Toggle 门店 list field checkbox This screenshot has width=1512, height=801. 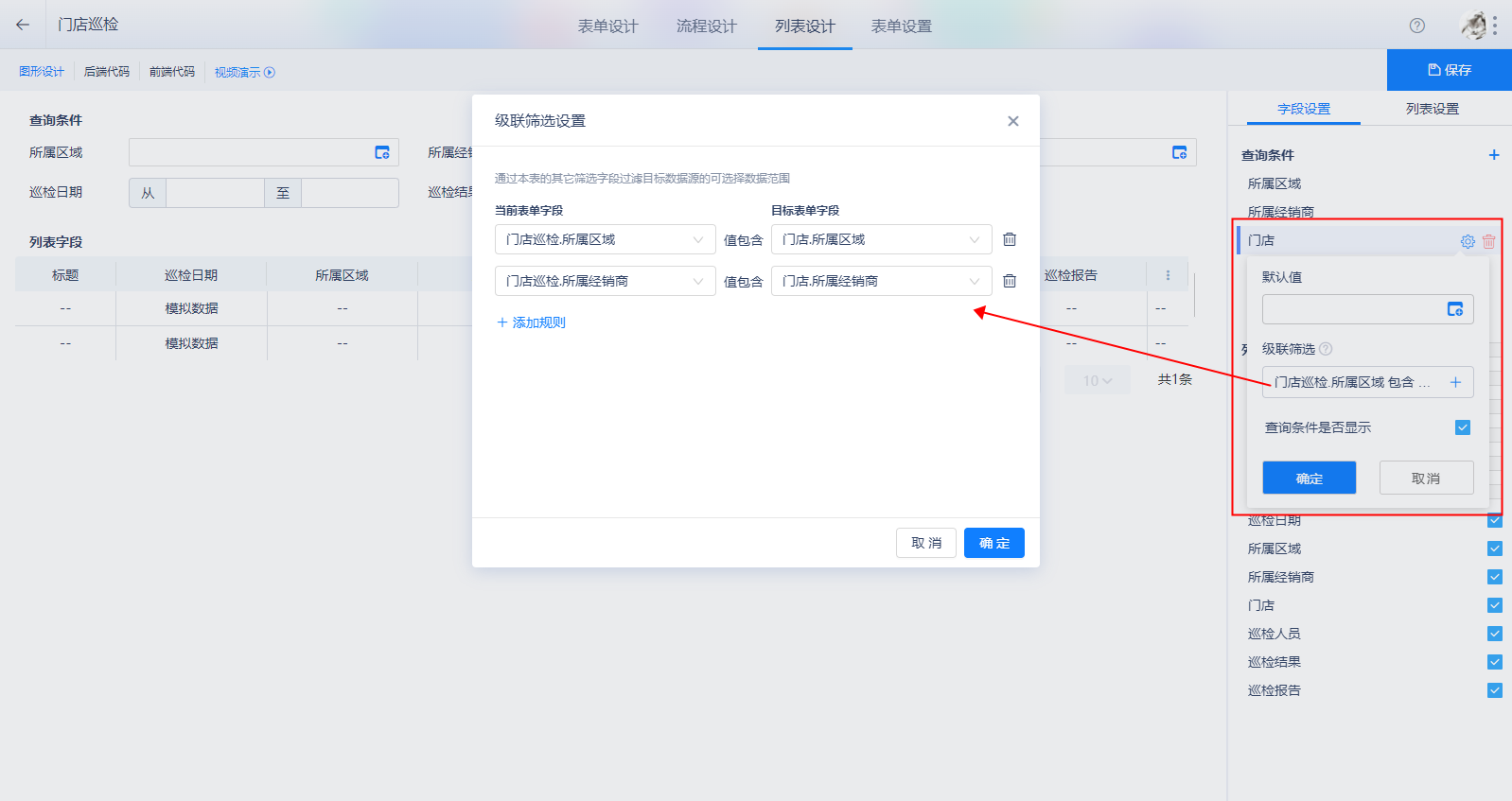[1495, 605]
